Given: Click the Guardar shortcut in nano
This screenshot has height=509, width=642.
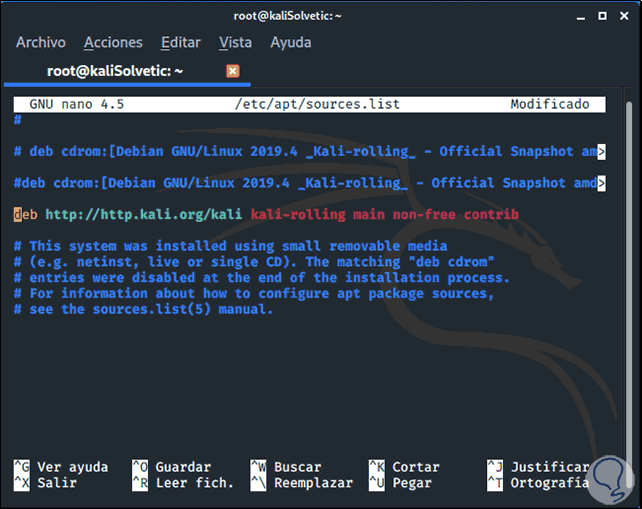Looking at the screenshot, I should (x=183, y=467).
